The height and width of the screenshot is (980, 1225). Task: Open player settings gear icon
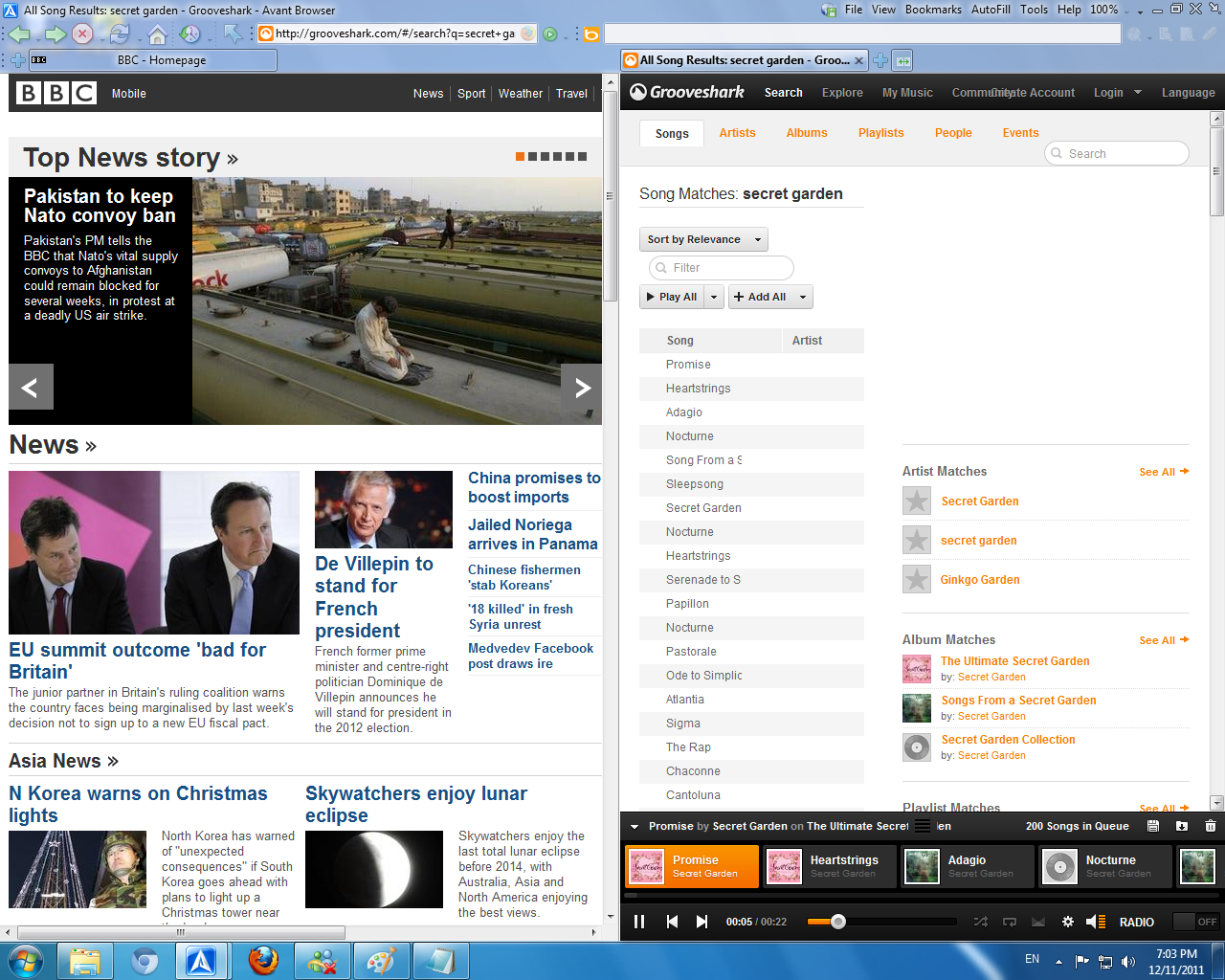1068,922
